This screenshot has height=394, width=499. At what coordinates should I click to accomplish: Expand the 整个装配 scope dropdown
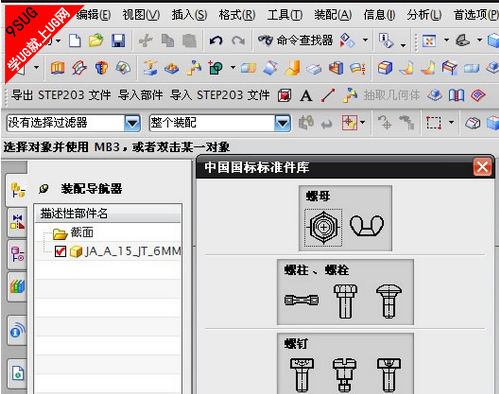tap(282, 123)
